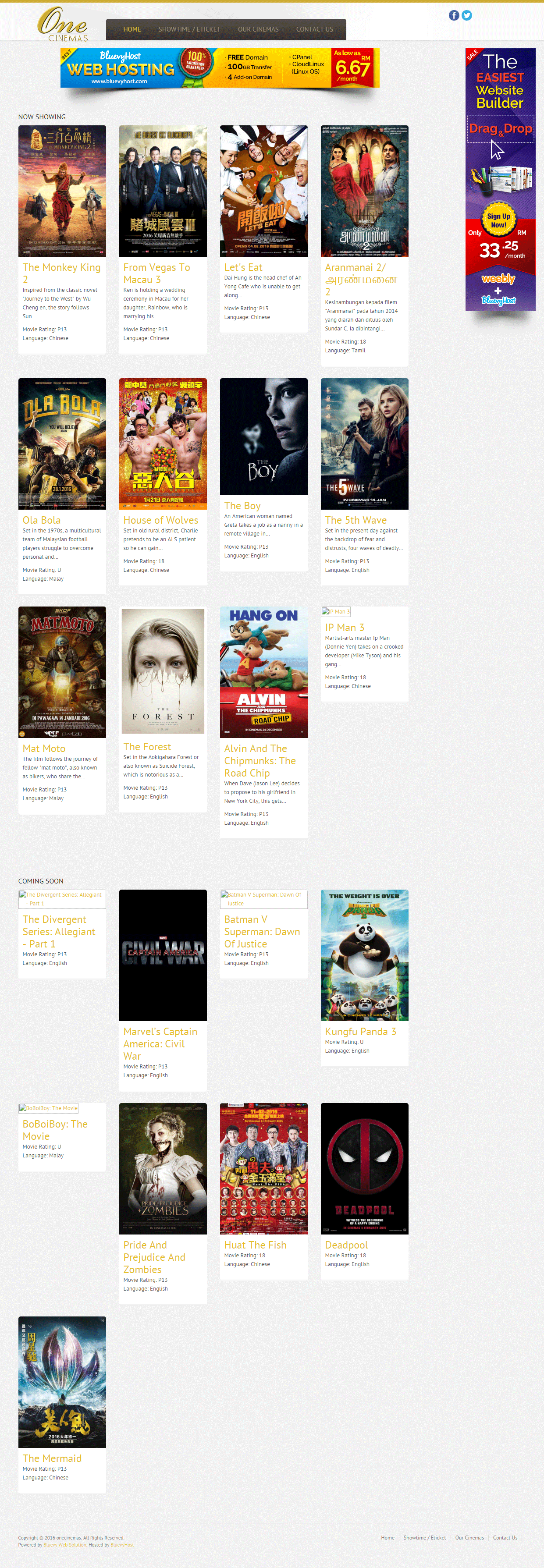The image size is (544, 1568).
Task: Click the One Cinemas logo
Action: pyautogui.click(x=62, y=25)
